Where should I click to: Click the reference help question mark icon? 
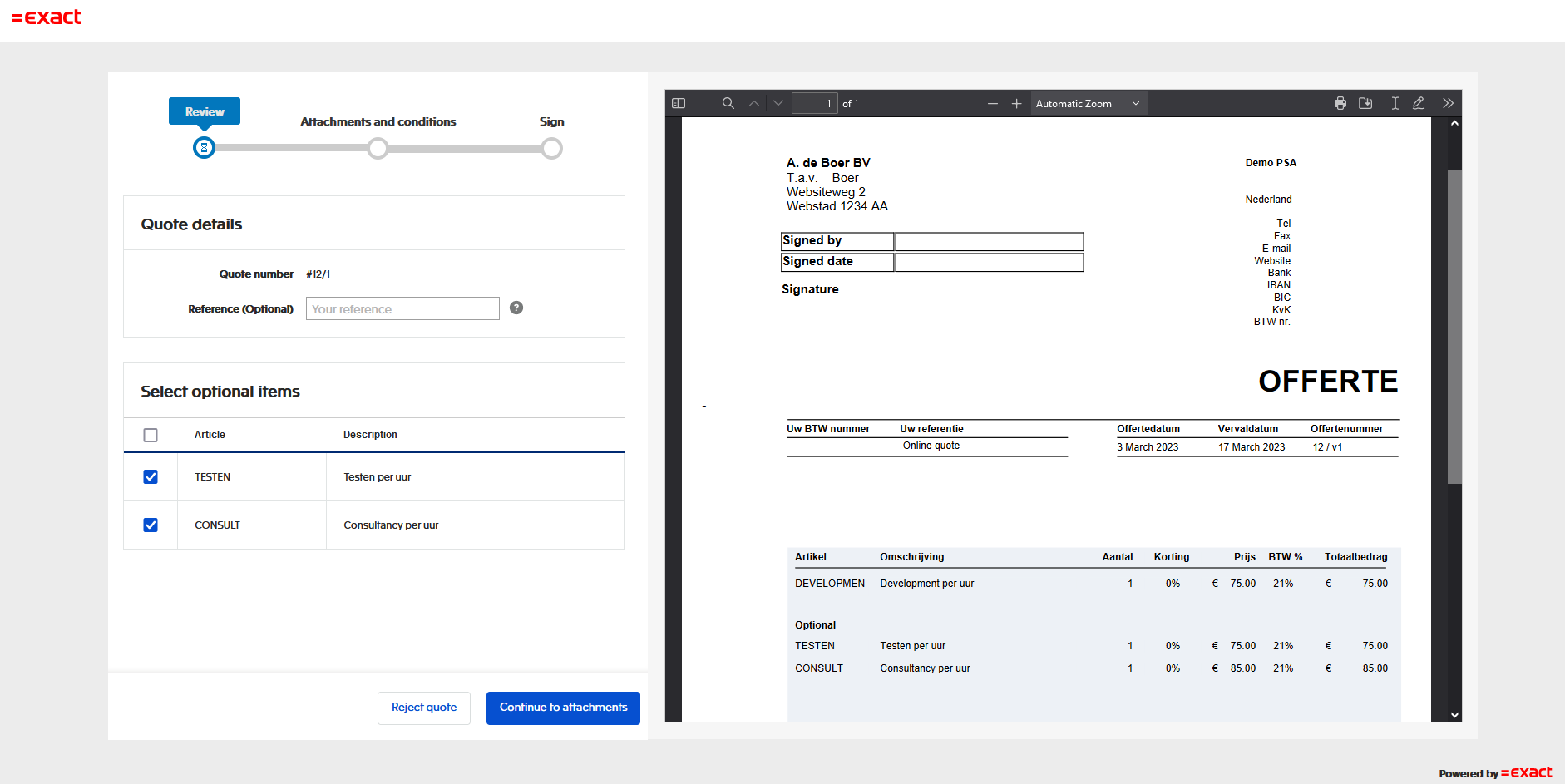(x=516, y=308)
